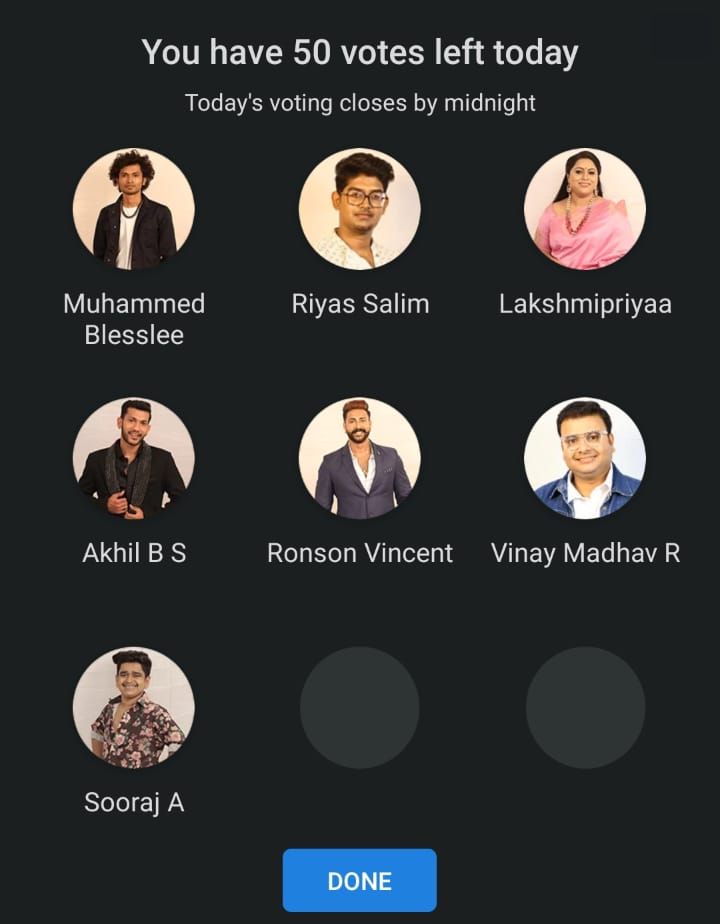The width and height of the screenshot is (720, 924).
Task: Tap Akhil B S contestant avatar
Action: click(134, 458)
